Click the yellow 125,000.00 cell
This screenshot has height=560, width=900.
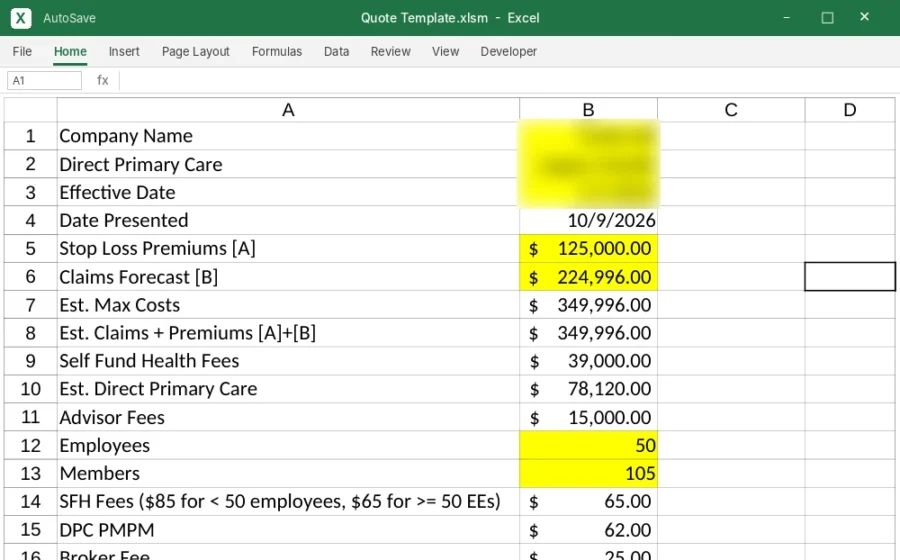588,248
